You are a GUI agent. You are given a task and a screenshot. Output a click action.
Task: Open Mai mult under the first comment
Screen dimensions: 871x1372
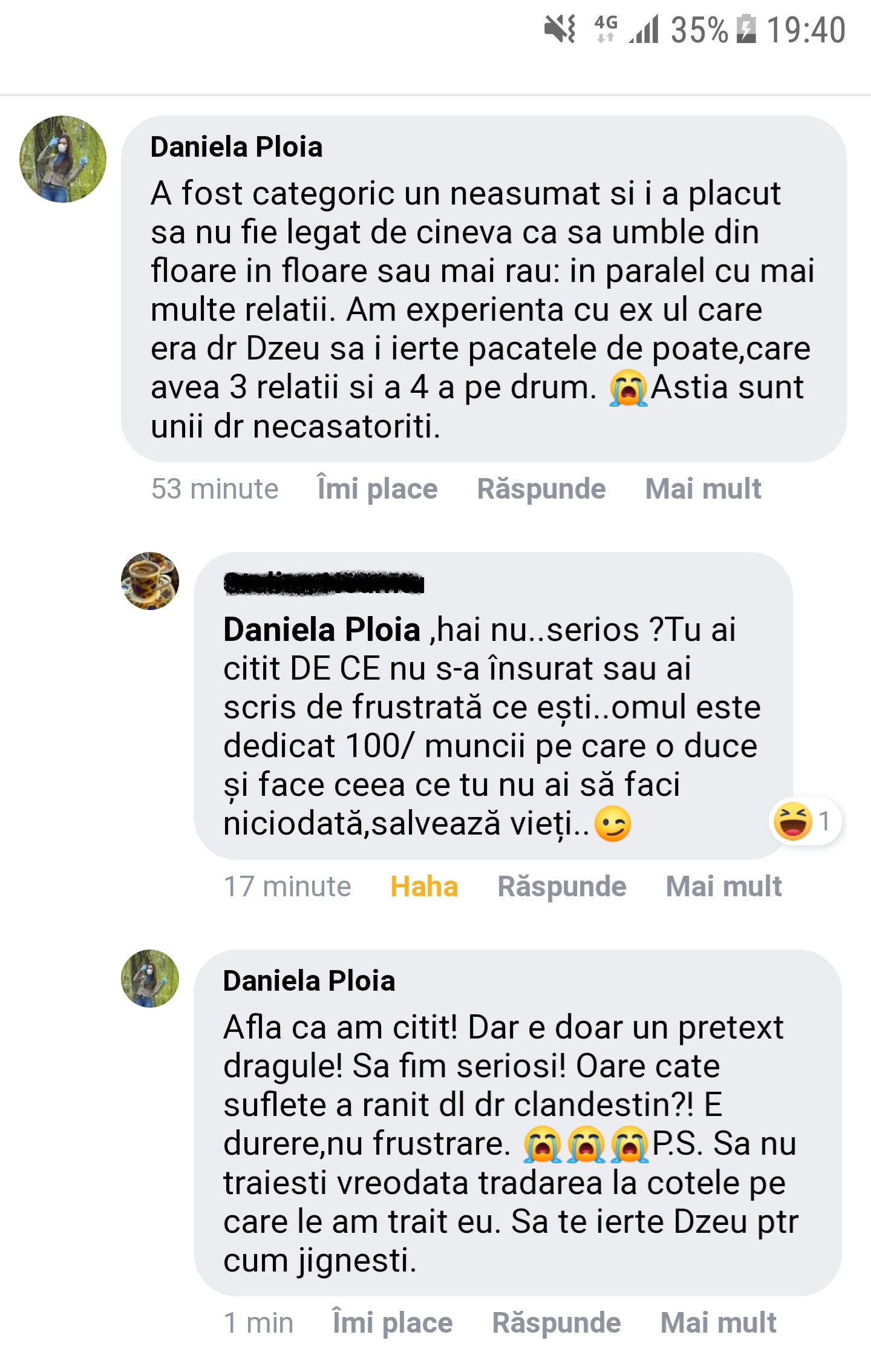tap(703, 489)
